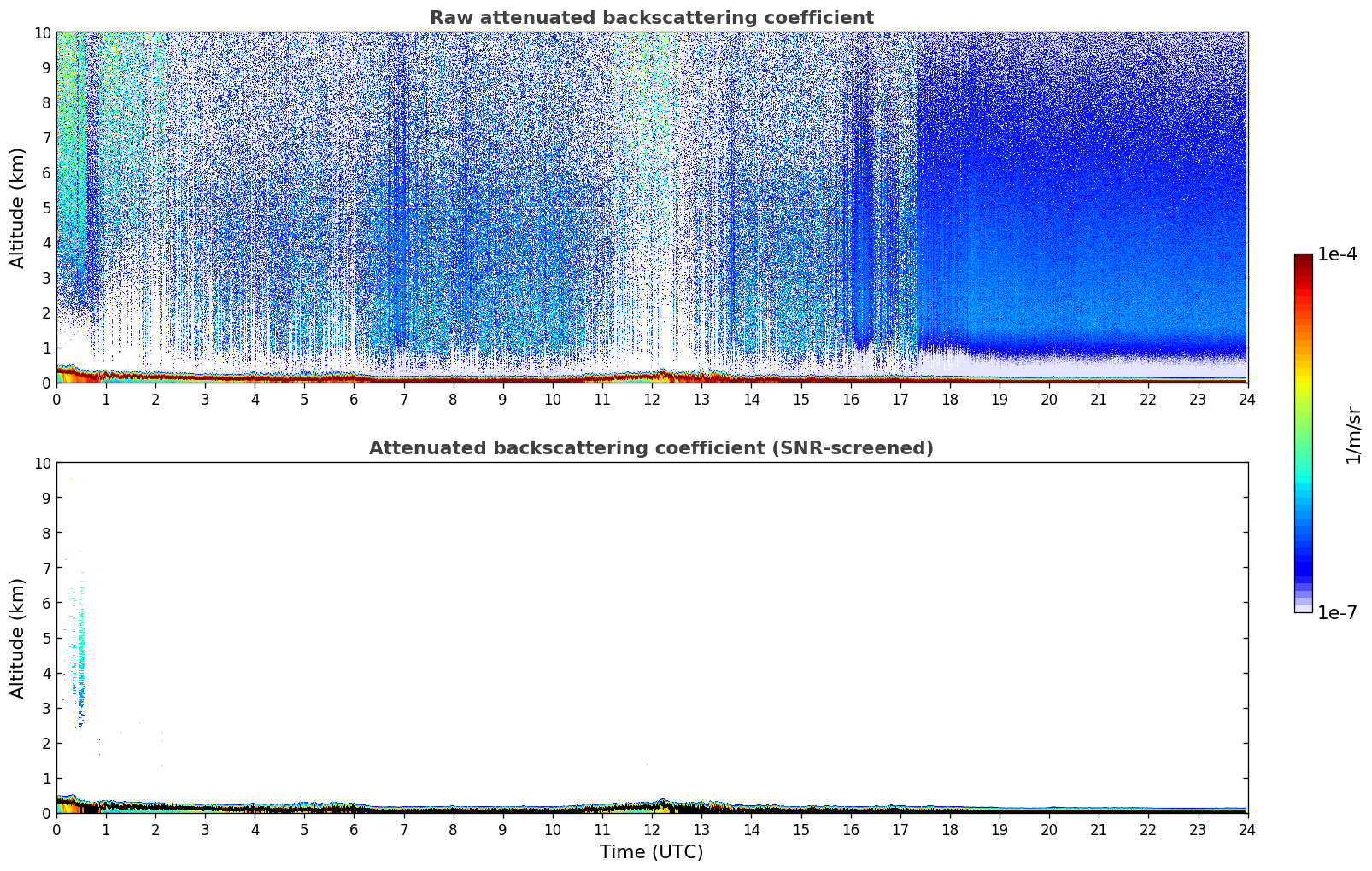Pick the pale white bottom of the colorbar
The height and width of the screenshot is (871, 1372).
1303,608
